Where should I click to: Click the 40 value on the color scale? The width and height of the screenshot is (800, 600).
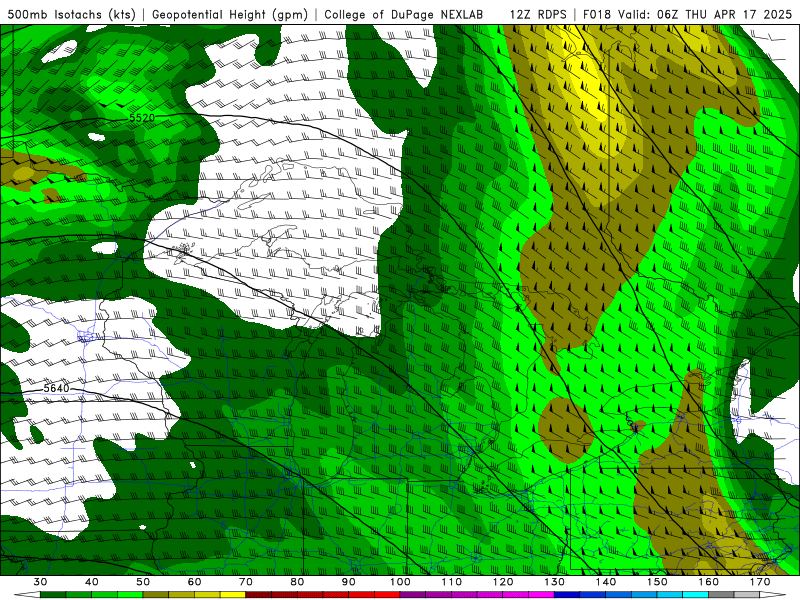(92, 582)
